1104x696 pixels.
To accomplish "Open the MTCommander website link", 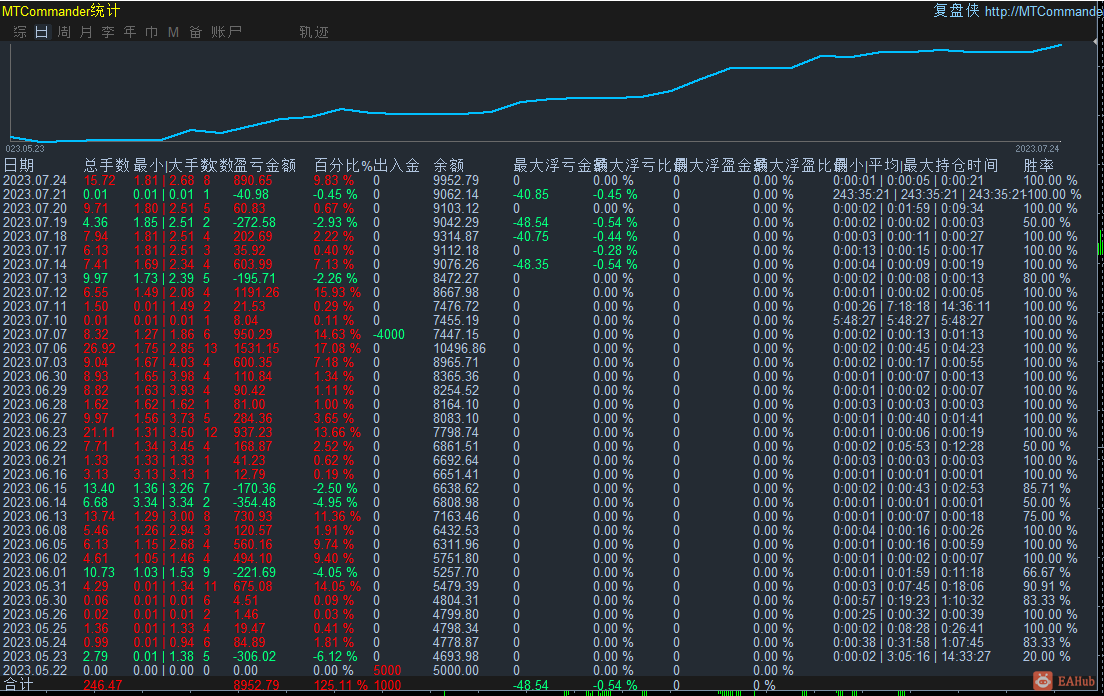I will pyautogui.click(x=1043, y=11).
